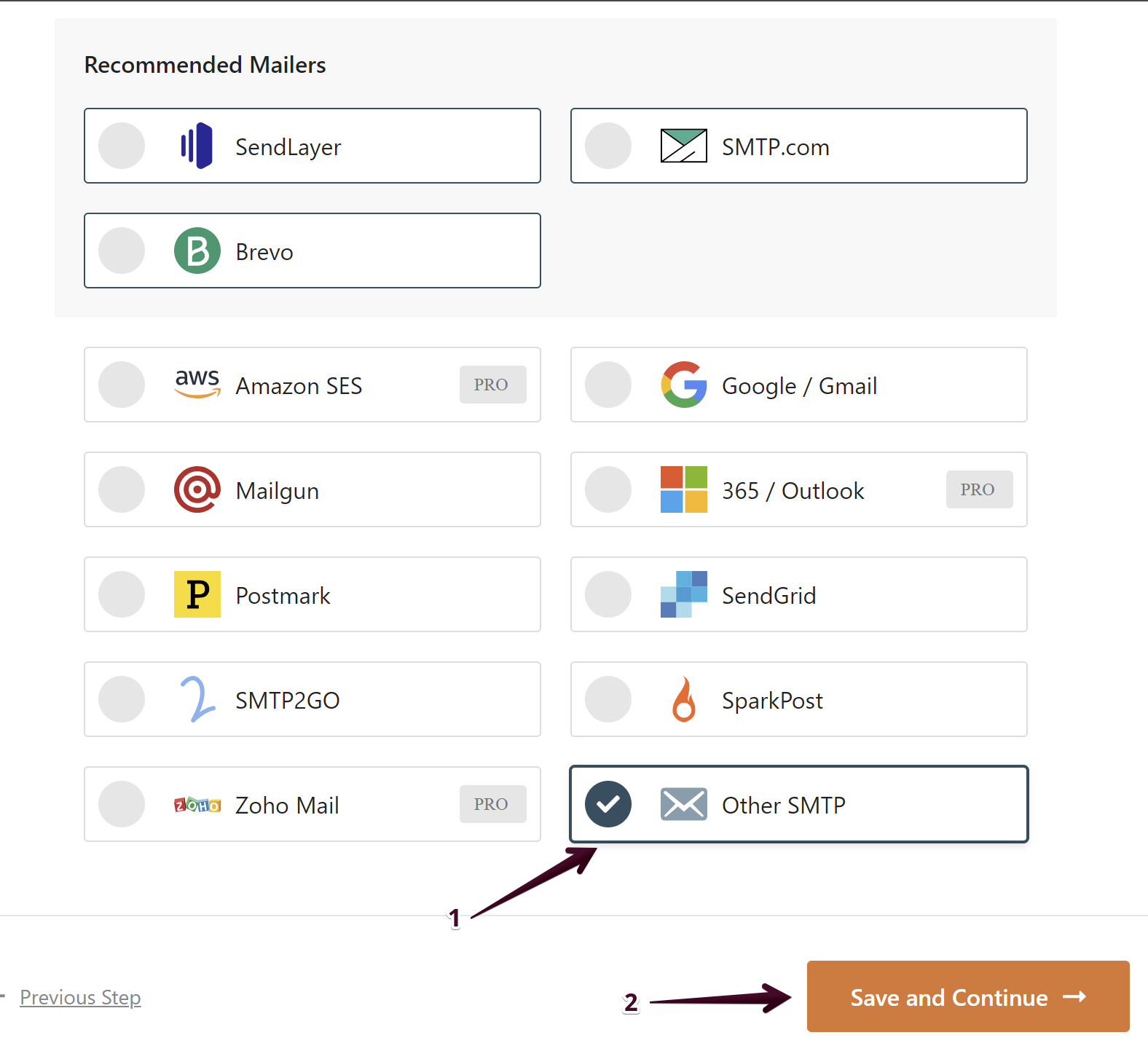Image resolution: width=1148 pixels, height=1051 pixels.
Task: Click the 365 / Outlook label text
Action: point(793,491)
